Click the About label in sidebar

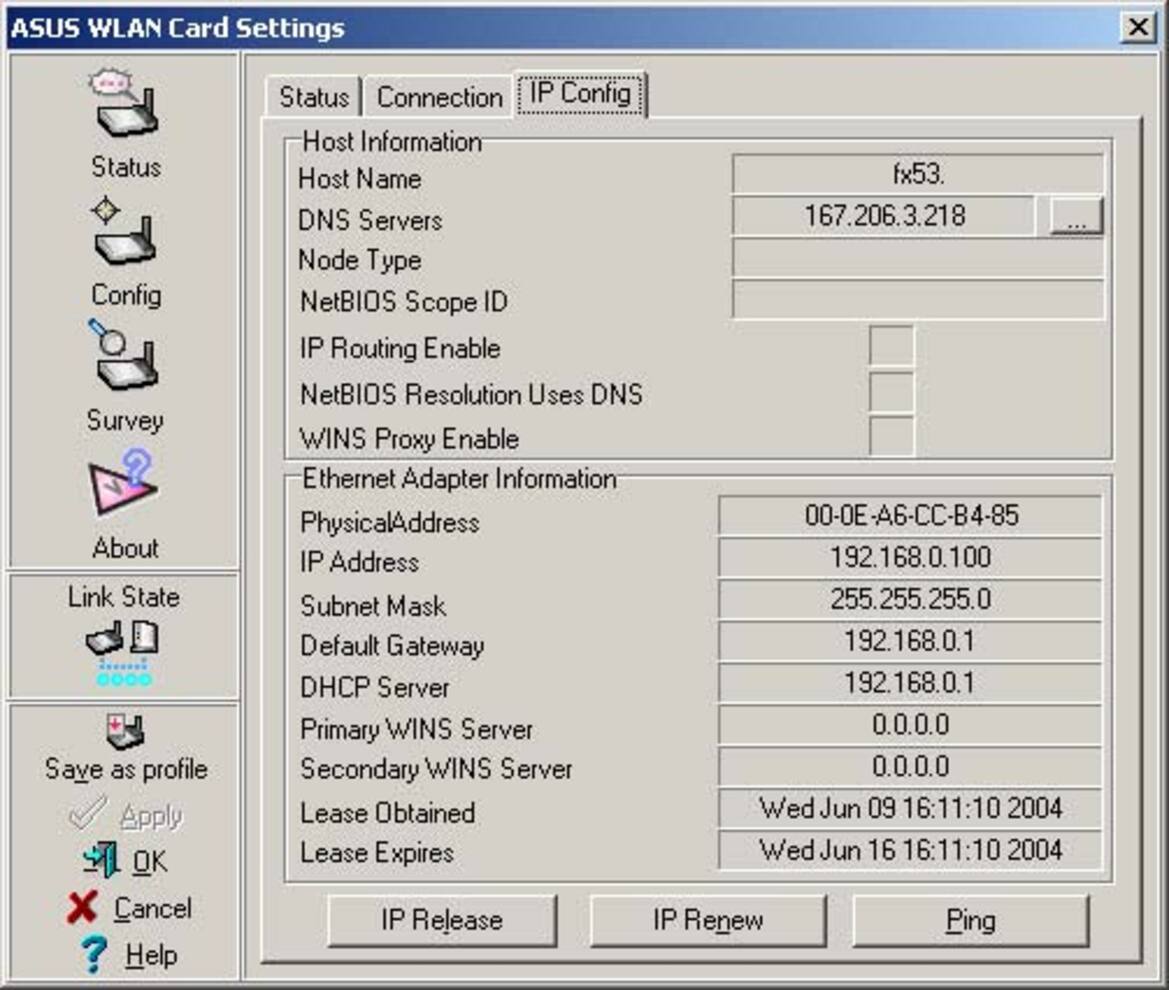coord(125,548)
